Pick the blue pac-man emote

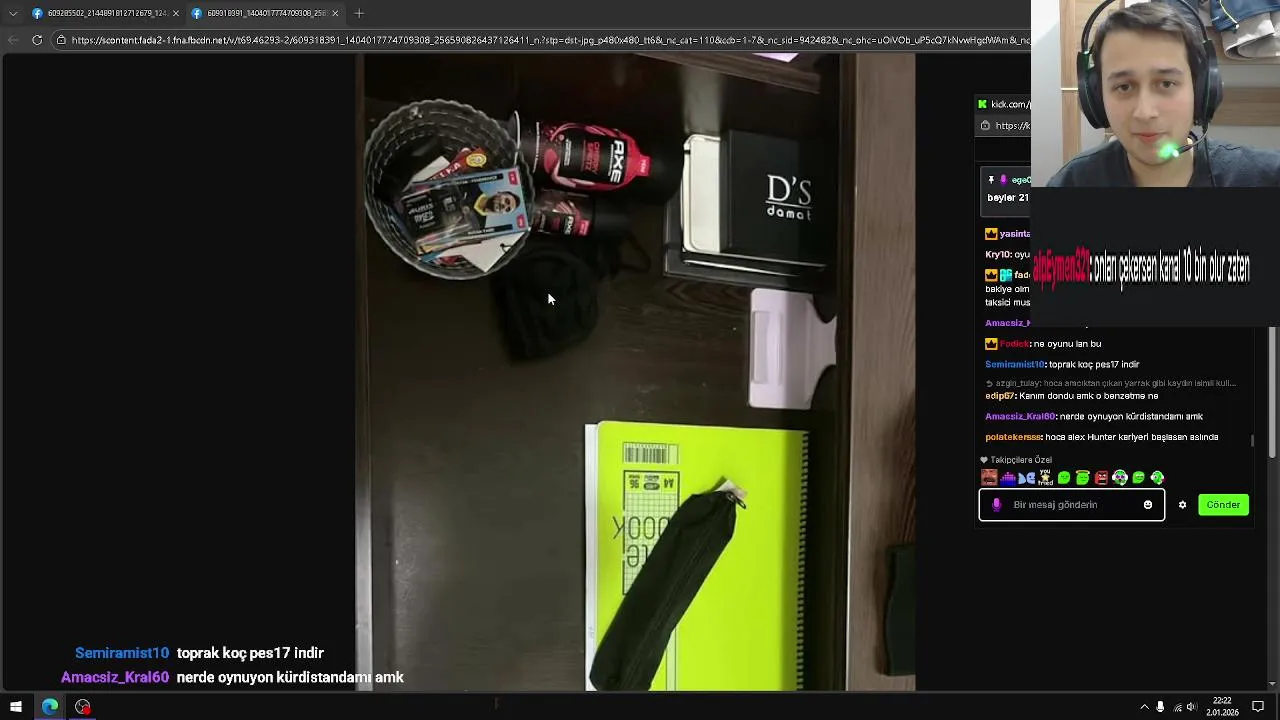click(x=1026, y=478)
